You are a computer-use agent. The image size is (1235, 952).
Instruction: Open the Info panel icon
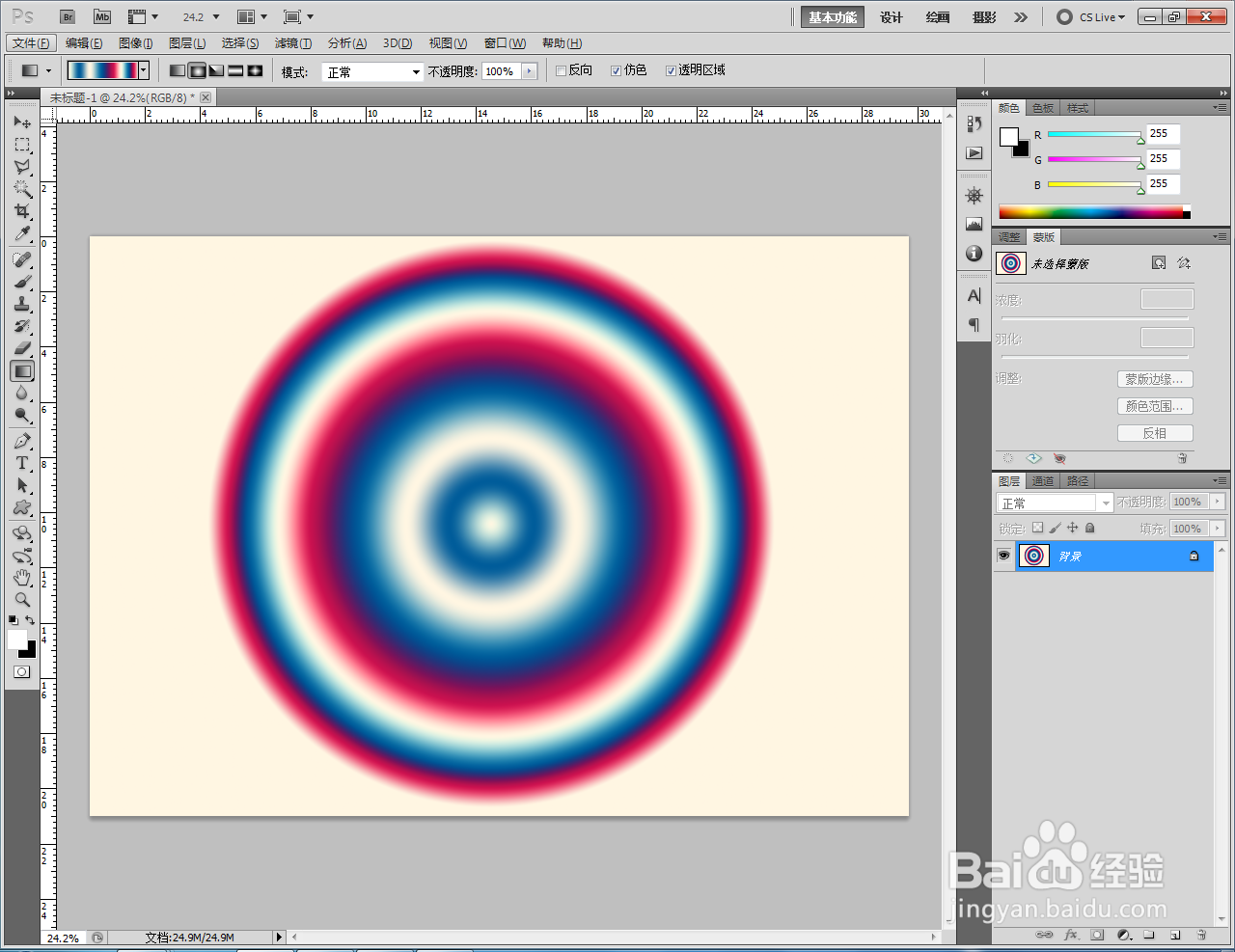click(x=974, y=254)
